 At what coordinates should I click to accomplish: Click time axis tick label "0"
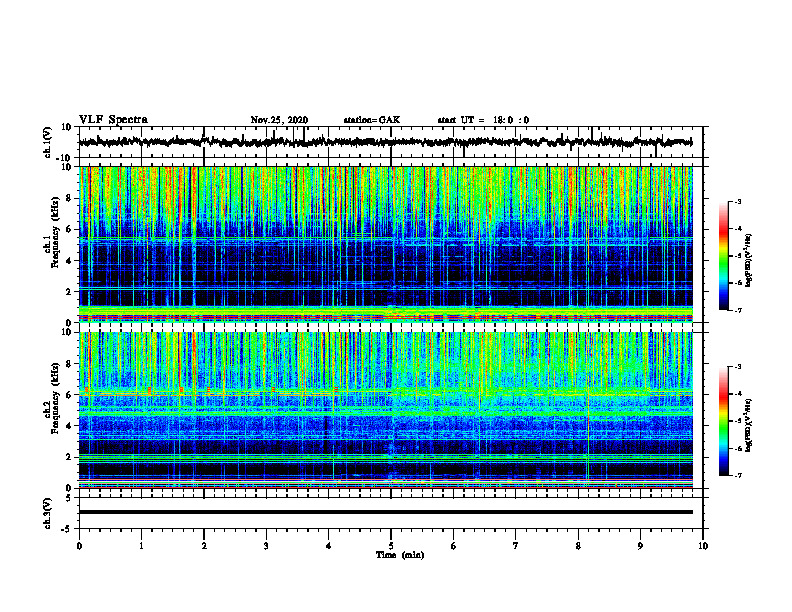point(79,546)
